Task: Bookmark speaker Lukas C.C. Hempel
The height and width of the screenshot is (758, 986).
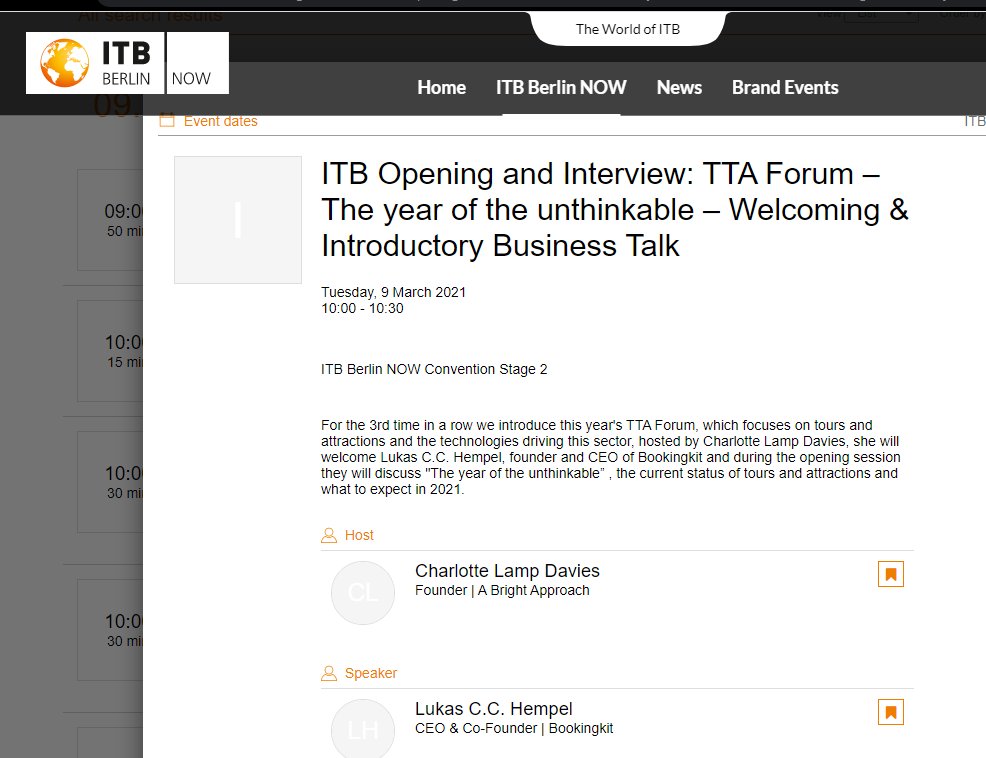Action: point(890,712)
